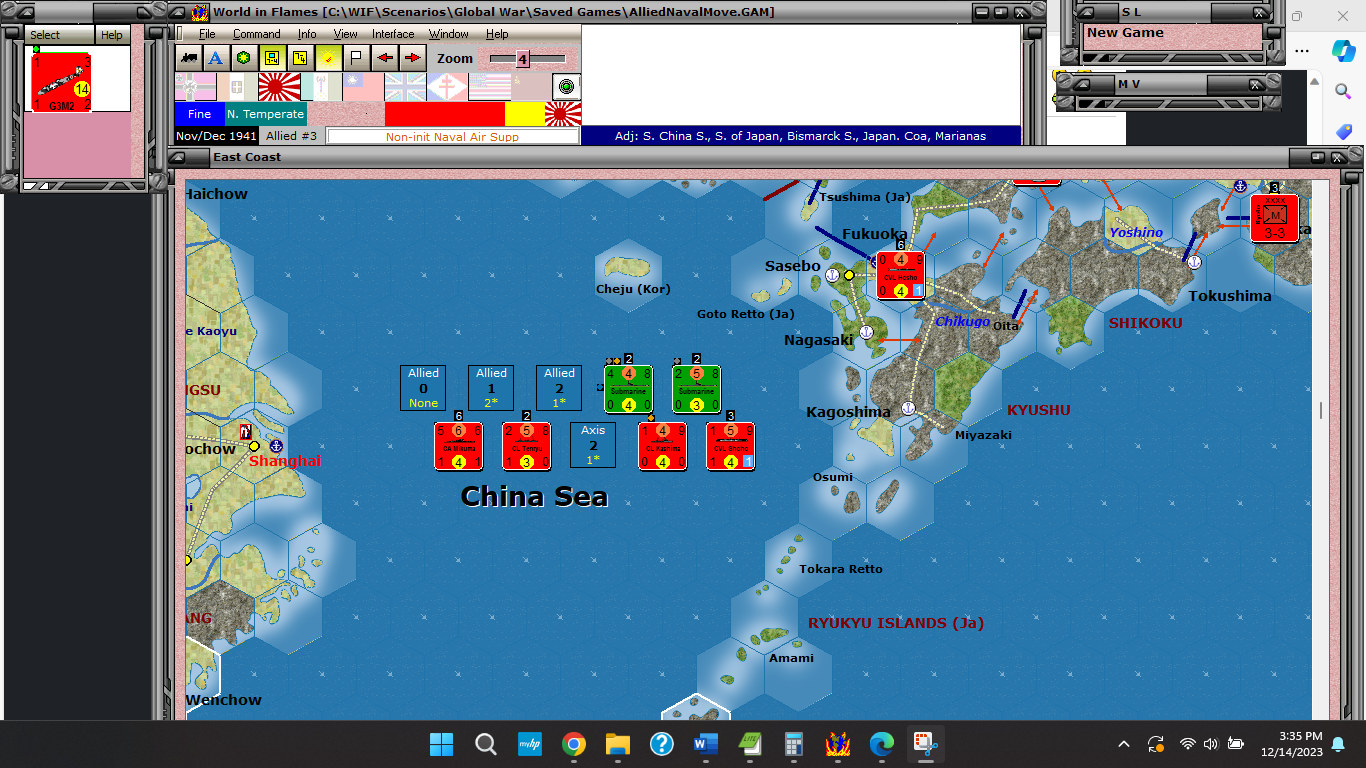Select the Allied 0 None sea box
Image resolution: width=1366 pixels, height=768 pixels.
pyautogui.click(x=423, y=388)
